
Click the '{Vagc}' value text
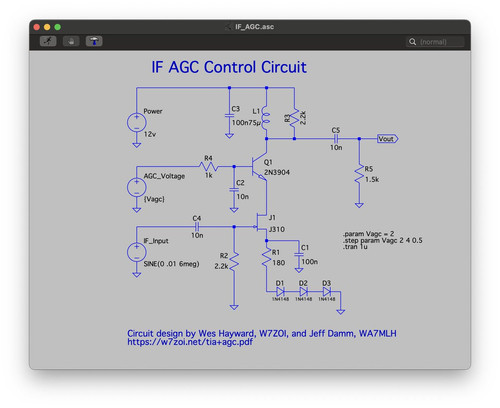pos(154,199)
